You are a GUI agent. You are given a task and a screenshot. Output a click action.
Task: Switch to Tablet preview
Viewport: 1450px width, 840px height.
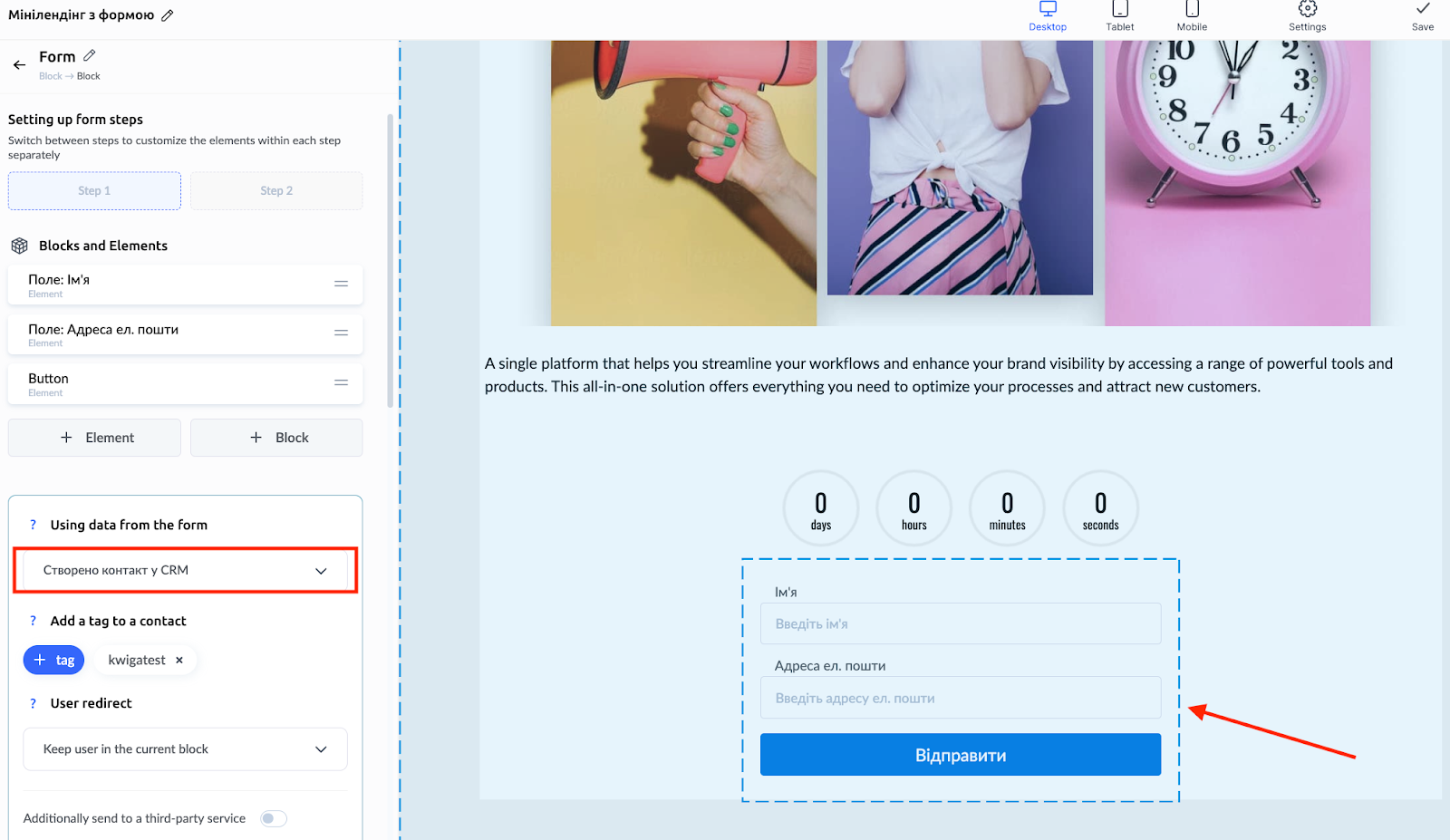click(1120, 15)
